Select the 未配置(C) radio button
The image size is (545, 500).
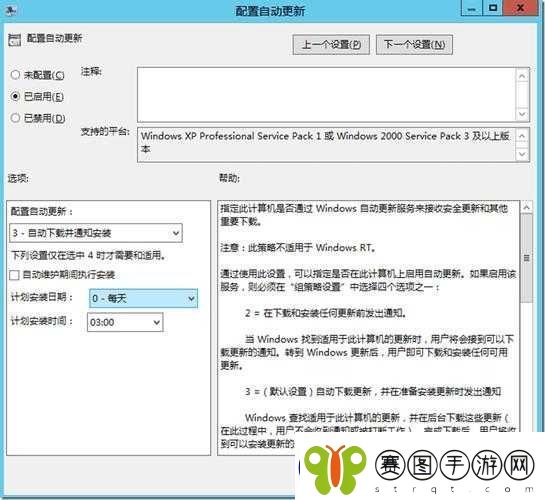point(15,75)
